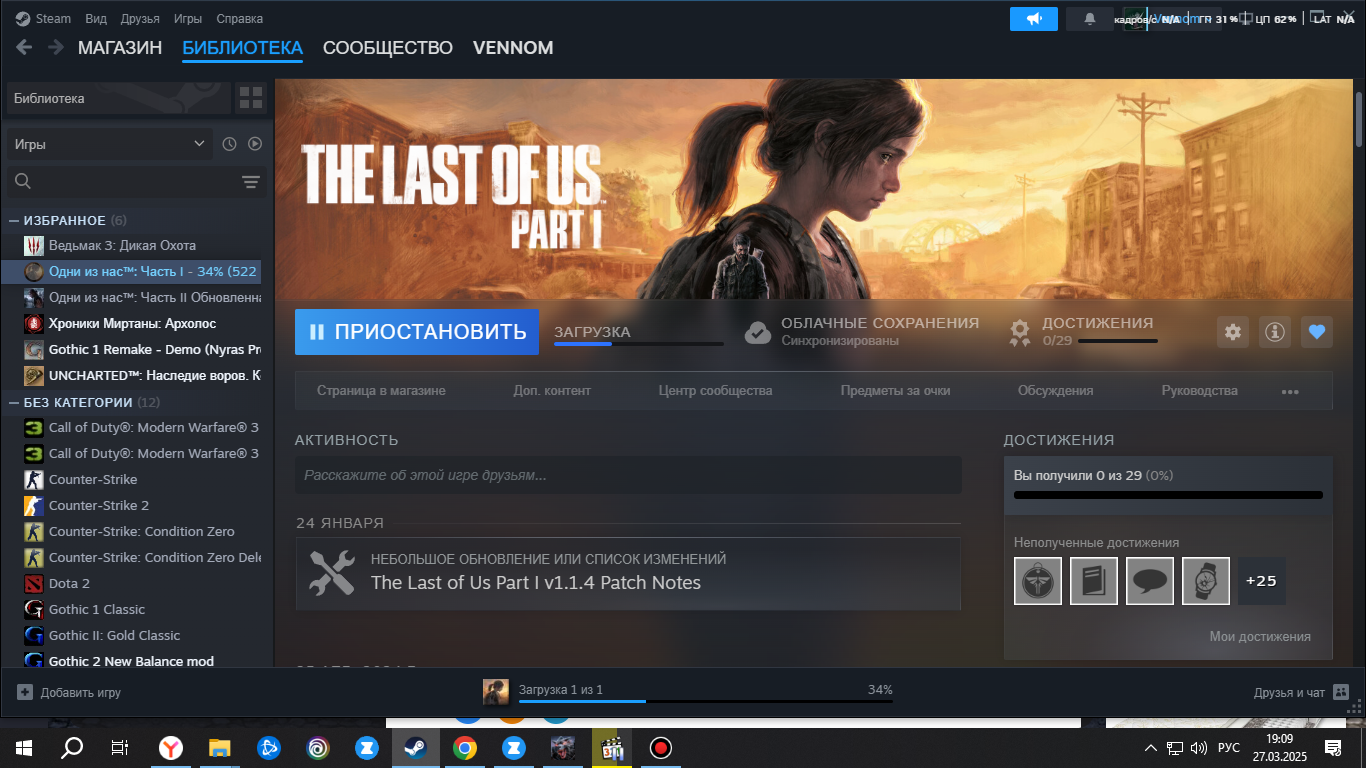Click the taskbar screen recorder icon

[x=660, y=747]
